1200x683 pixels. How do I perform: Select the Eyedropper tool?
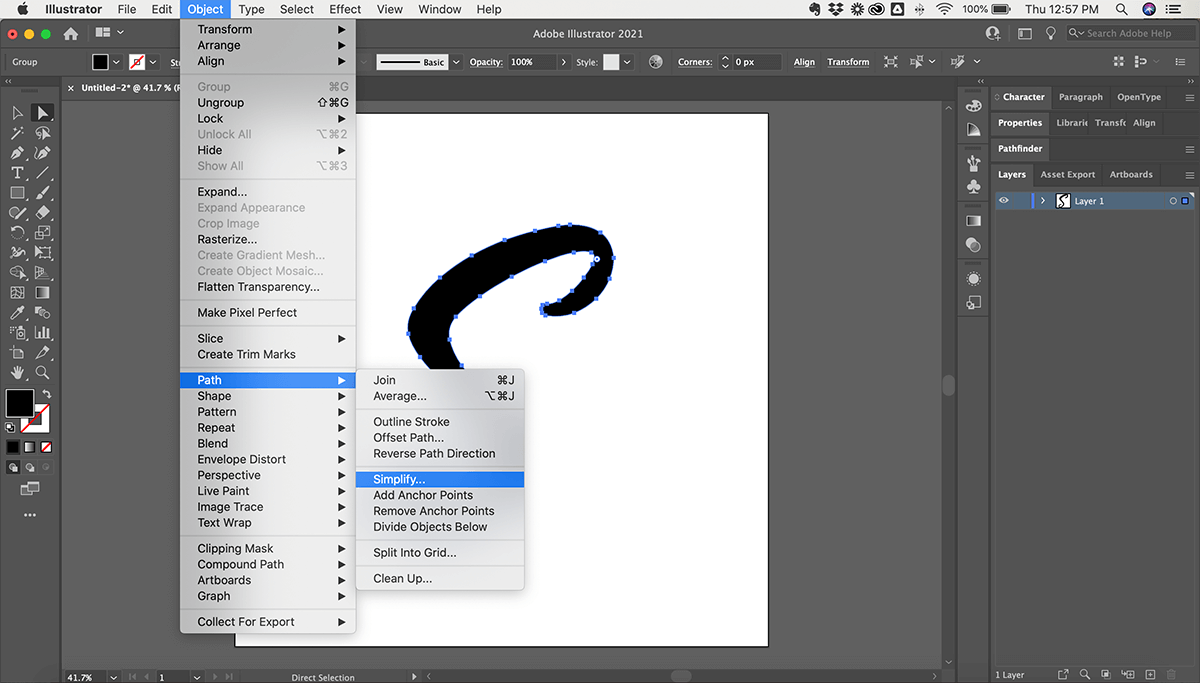click(x=17, y=313)
